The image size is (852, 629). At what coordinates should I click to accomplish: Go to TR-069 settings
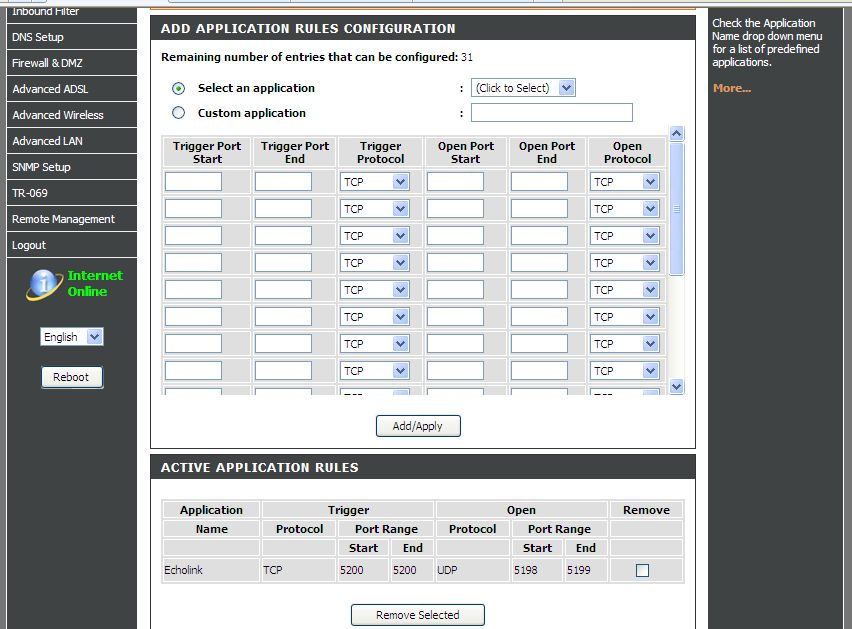tap(72, 193)
